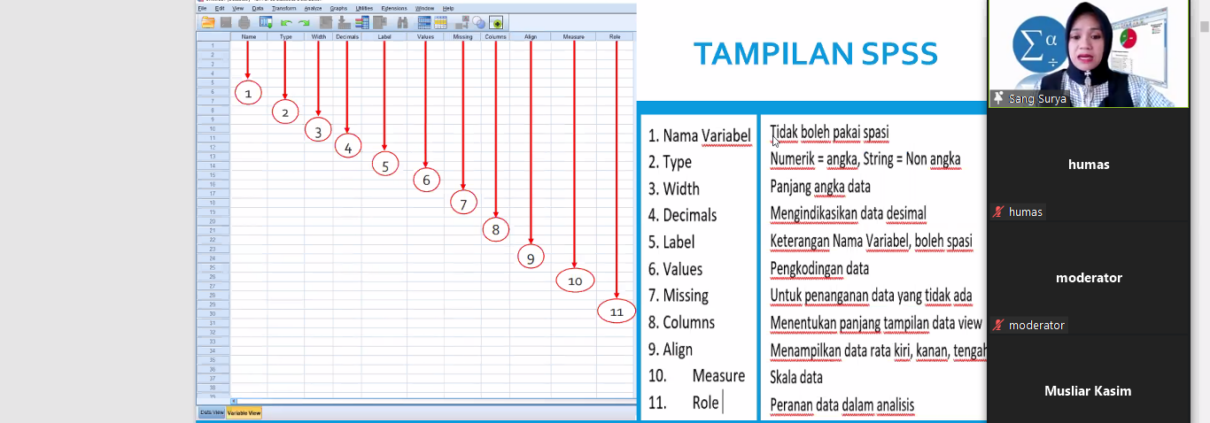
Task: Open the Analyze menu
Action: pyautogui.click(x=313, y=8)
